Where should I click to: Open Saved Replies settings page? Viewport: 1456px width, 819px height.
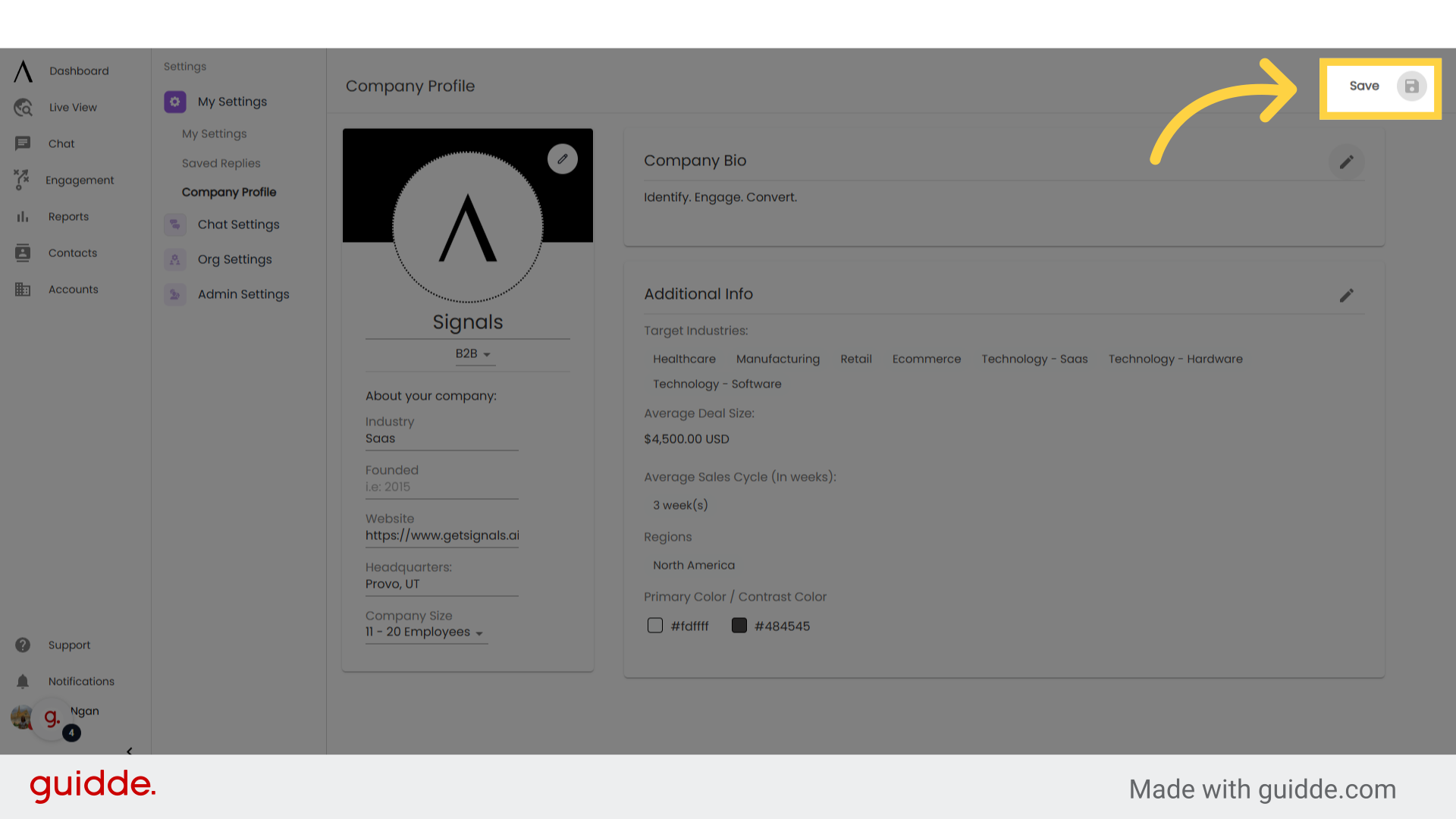click(x=221, y=163)
